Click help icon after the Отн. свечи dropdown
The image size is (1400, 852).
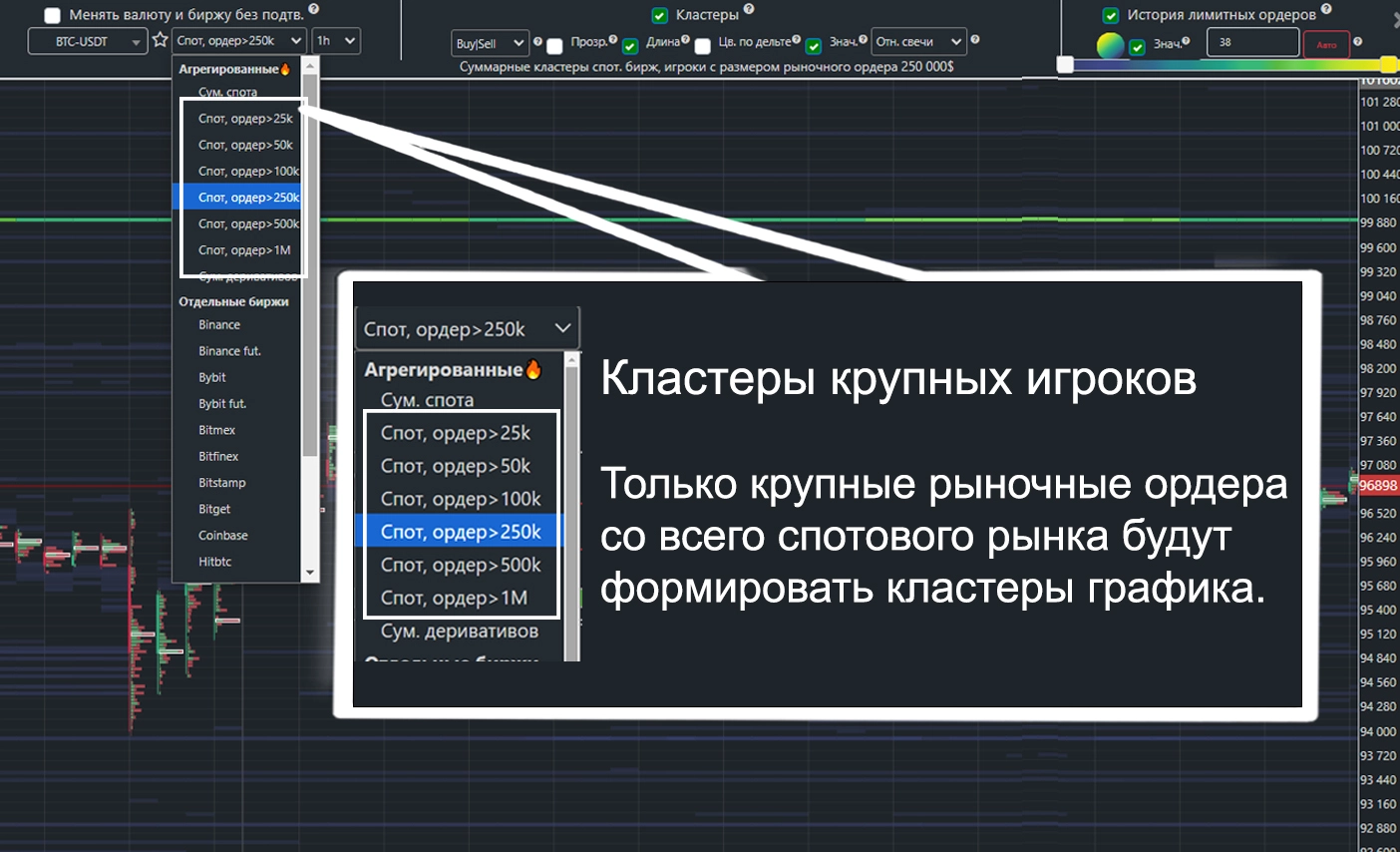coord(975,40)
